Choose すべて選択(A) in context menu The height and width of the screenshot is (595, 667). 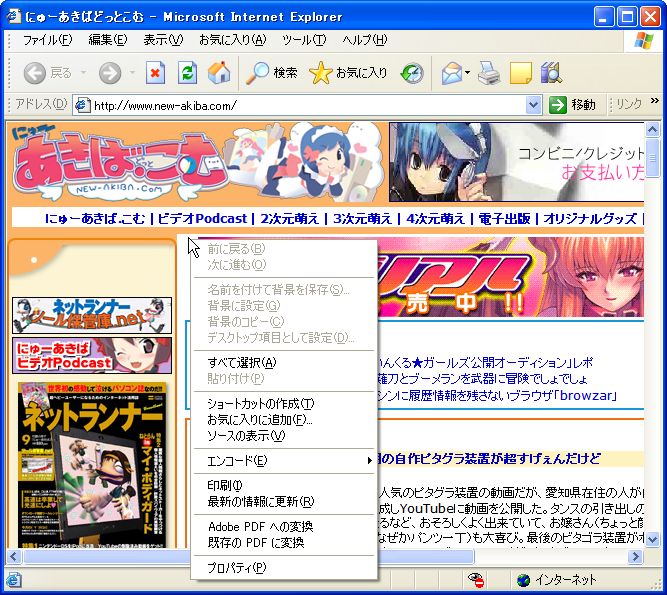(284, 363)
